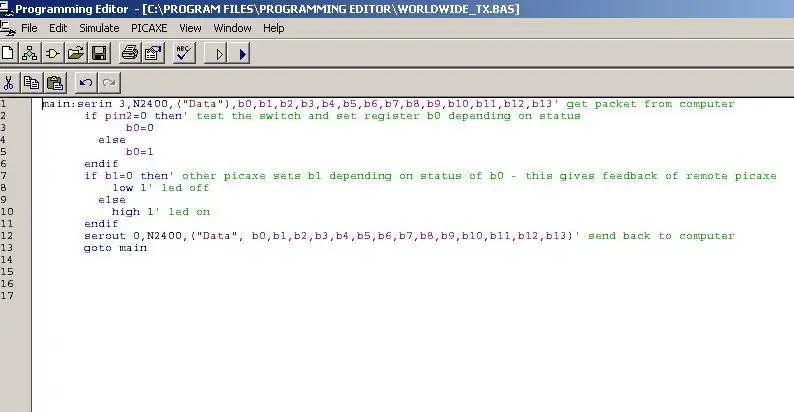This screenshot has width=794, height=412.
Task: Click the 'led off' comment
Action: [x=185, y=188]
